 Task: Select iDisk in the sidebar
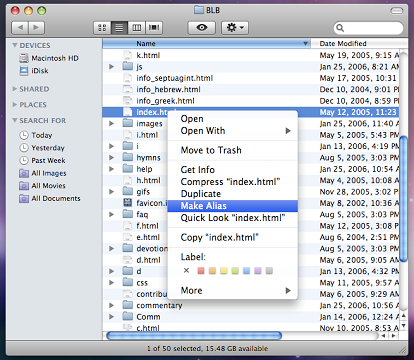(34, 71)
